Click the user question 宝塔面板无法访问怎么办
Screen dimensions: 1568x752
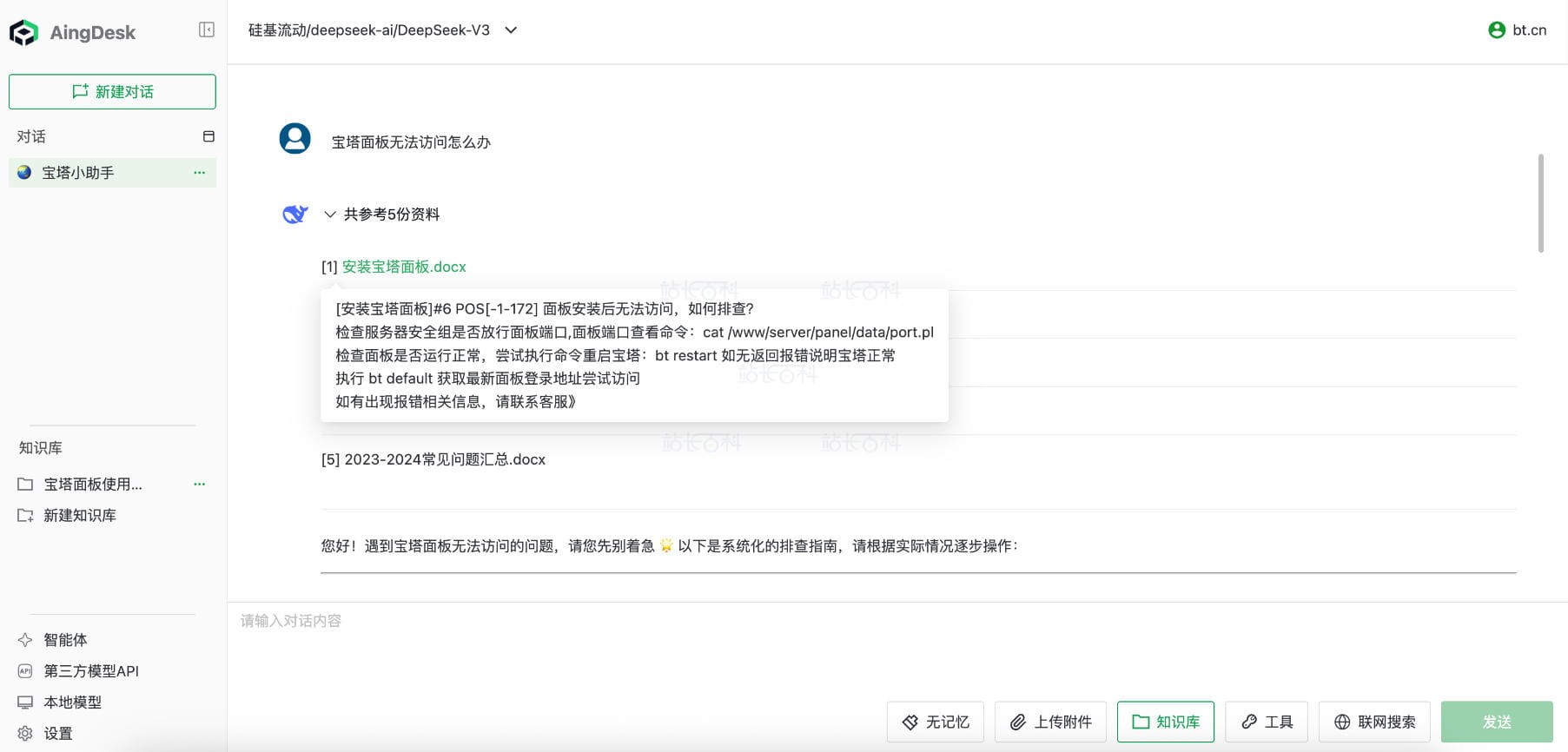coord(412,142)
